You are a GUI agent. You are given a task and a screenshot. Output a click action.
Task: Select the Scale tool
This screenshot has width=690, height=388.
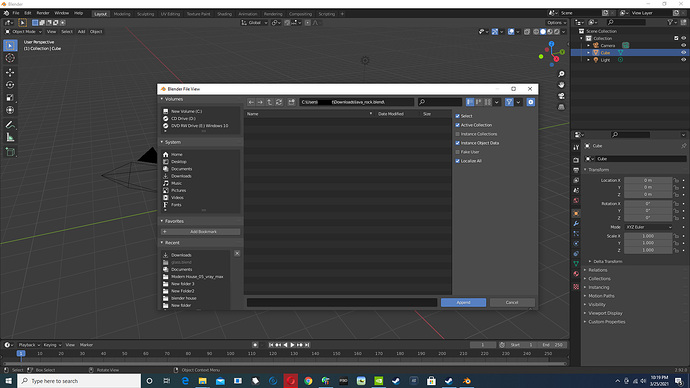(10, 98)
